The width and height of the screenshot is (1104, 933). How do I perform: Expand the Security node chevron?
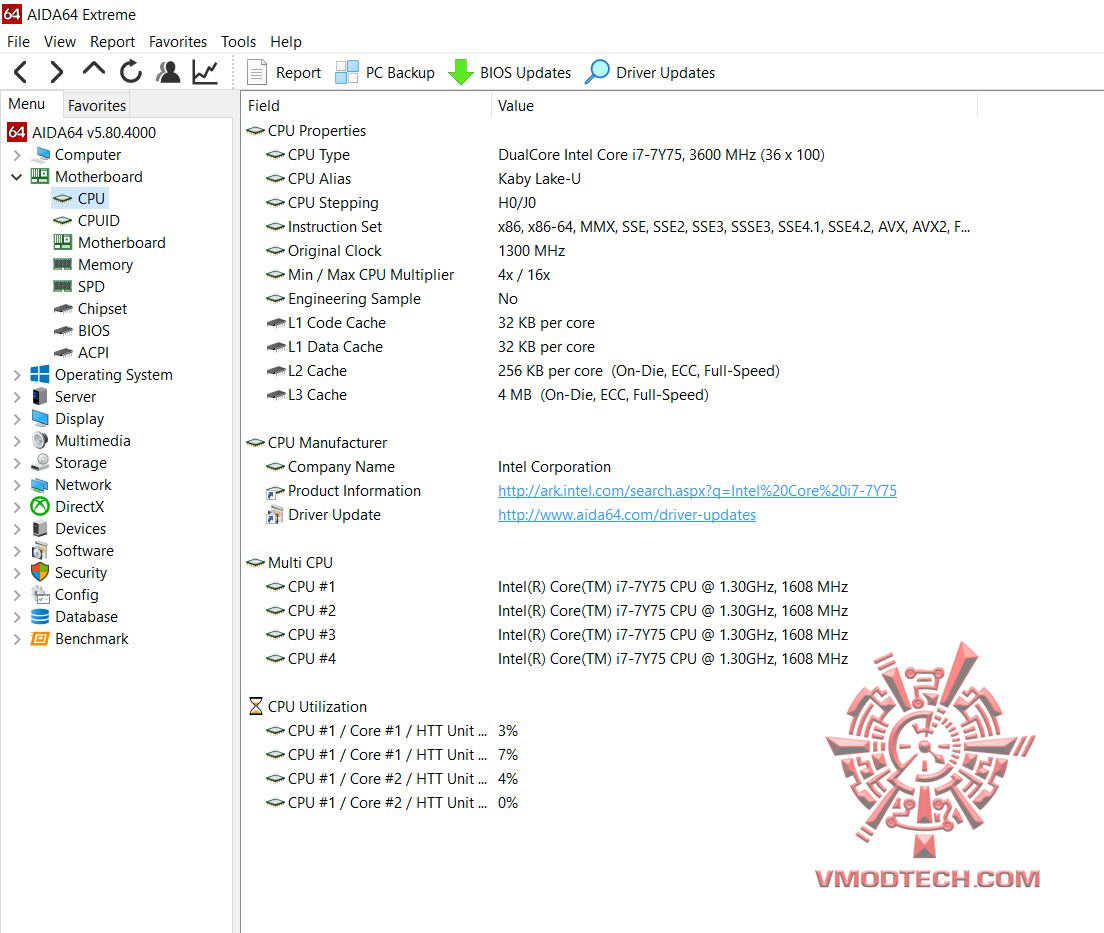click(17, 572)
